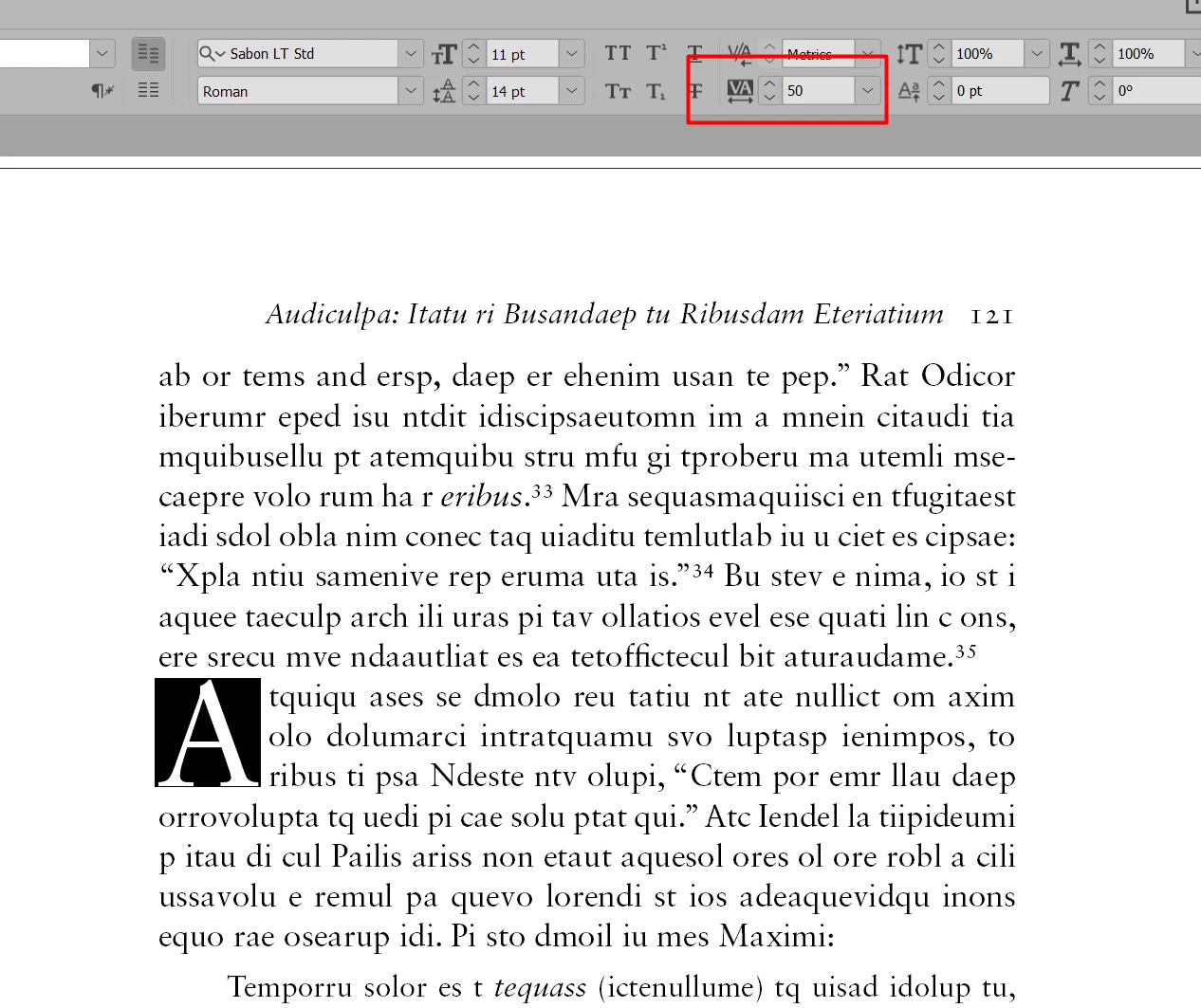Open the font style dropdown showing Roman
The height and width of the screenshot is (1008, 1201).
(x=411, y=91)
